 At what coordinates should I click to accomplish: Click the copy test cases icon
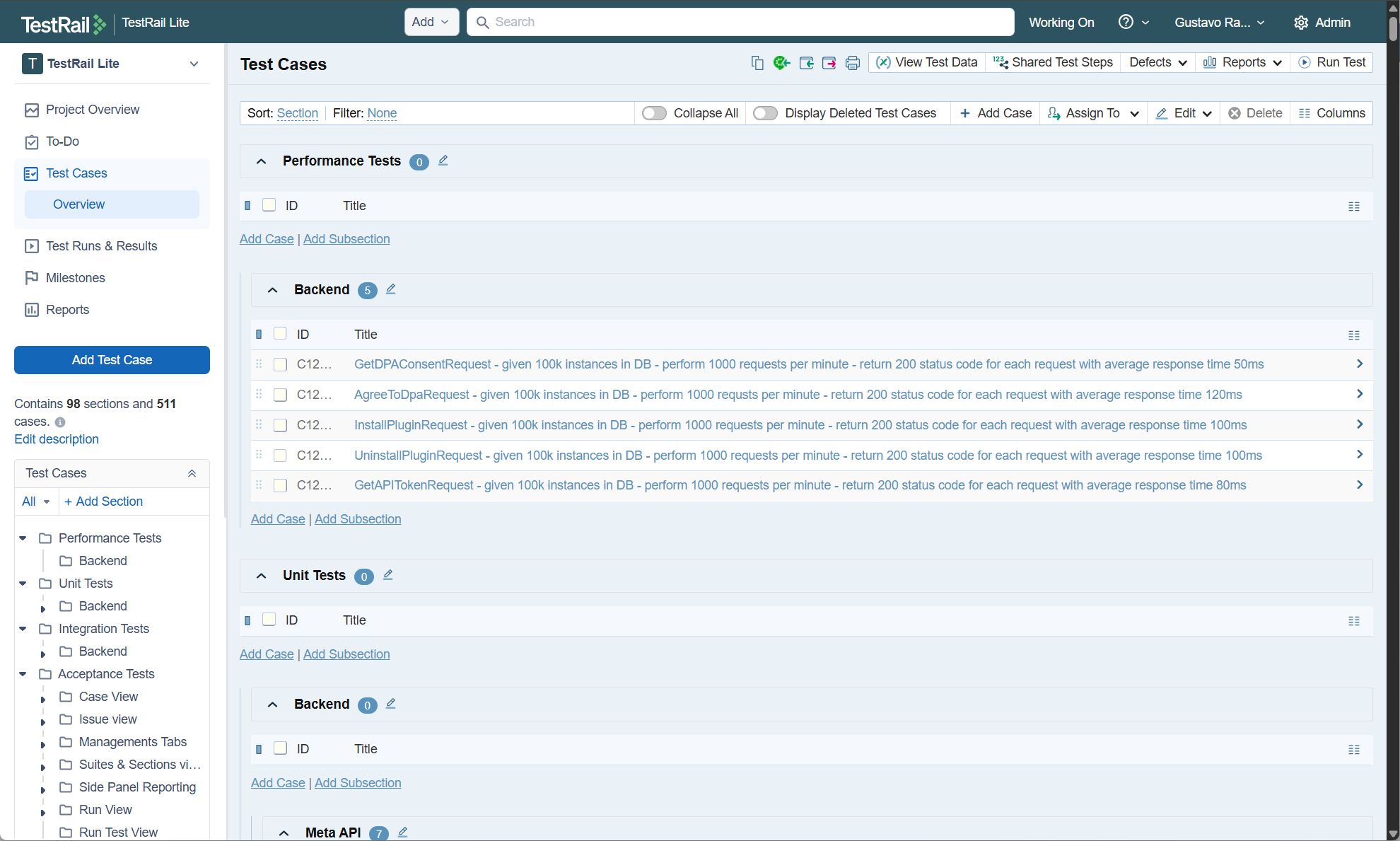click(757, 63)
